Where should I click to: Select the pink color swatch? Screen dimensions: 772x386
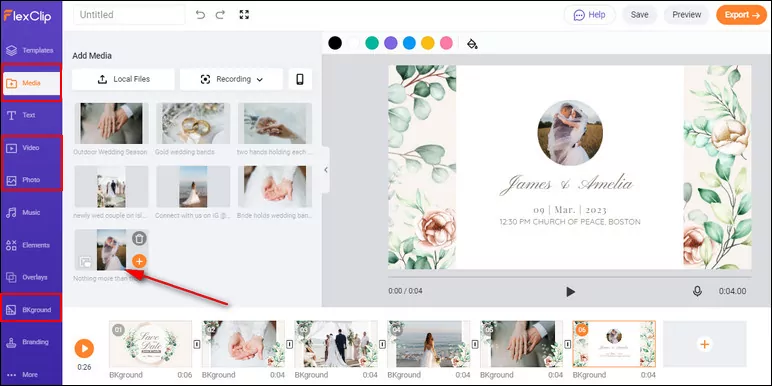point(446,43)
